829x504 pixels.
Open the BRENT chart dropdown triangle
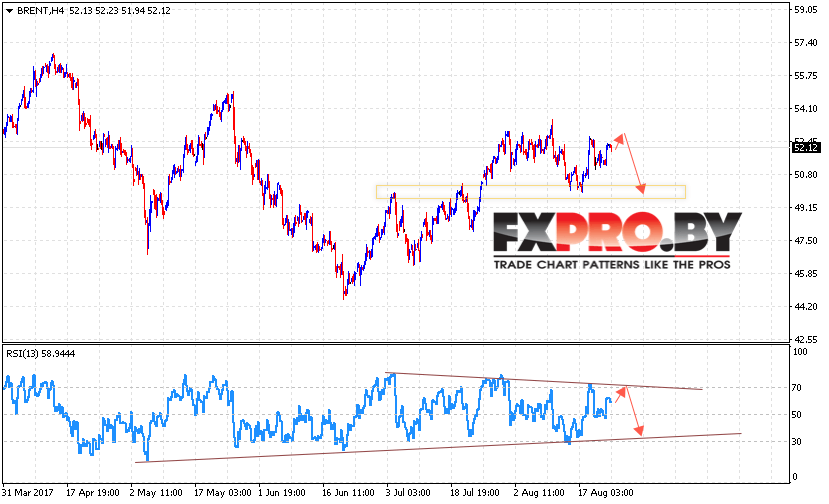pyautogui.click(x=8, y=11)
